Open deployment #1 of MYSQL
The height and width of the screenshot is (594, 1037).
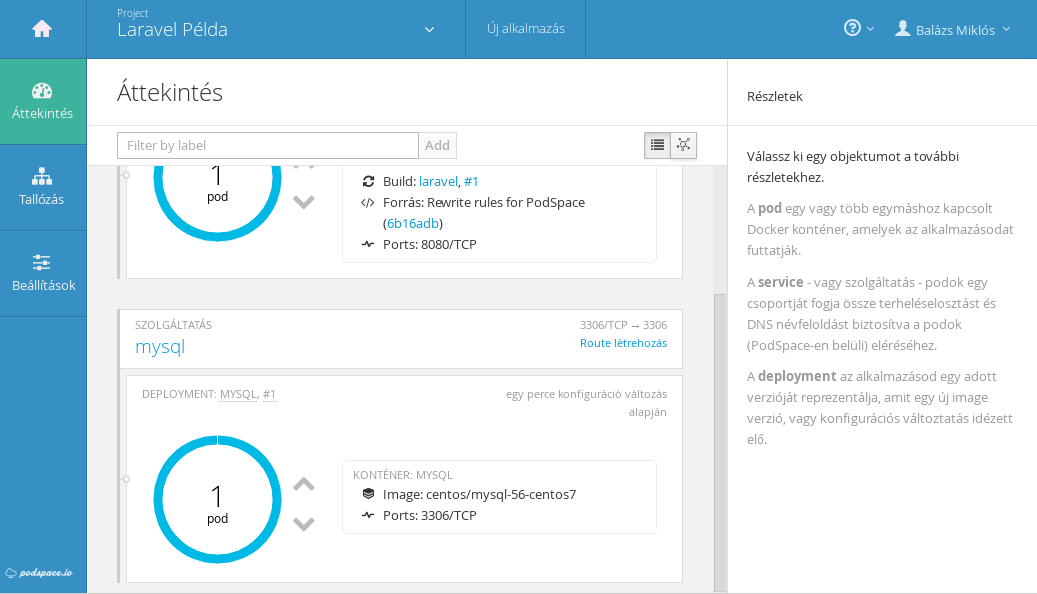click(x=269, y=394)
